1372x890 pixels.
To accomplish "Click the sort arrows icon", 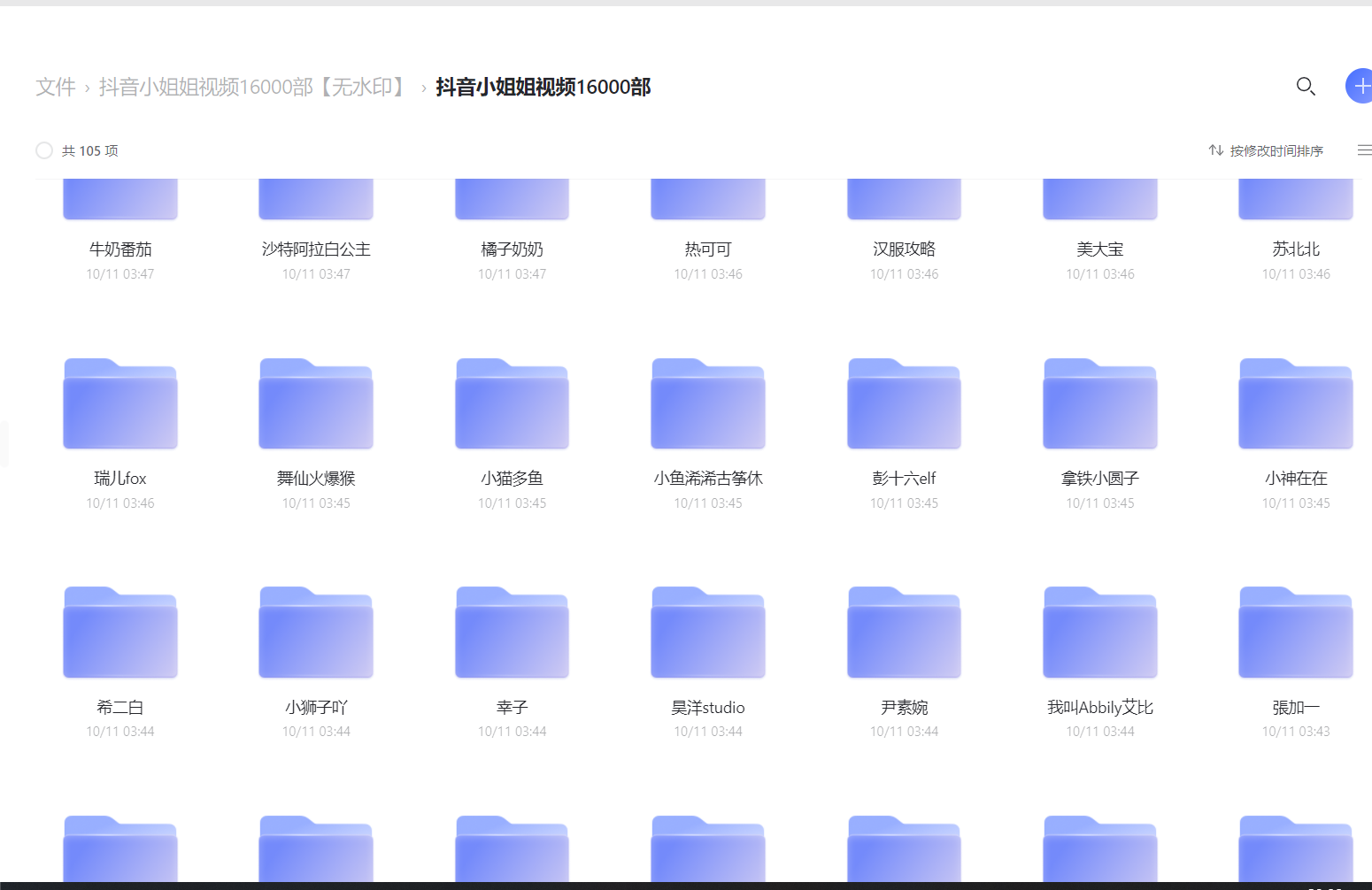I will click(1215, 150).
